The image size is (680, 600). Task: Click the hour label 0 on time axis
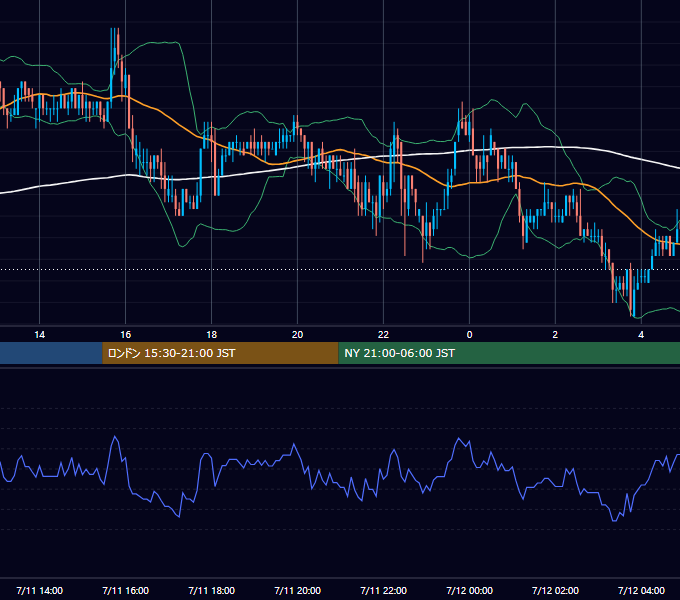click(469, 335)
